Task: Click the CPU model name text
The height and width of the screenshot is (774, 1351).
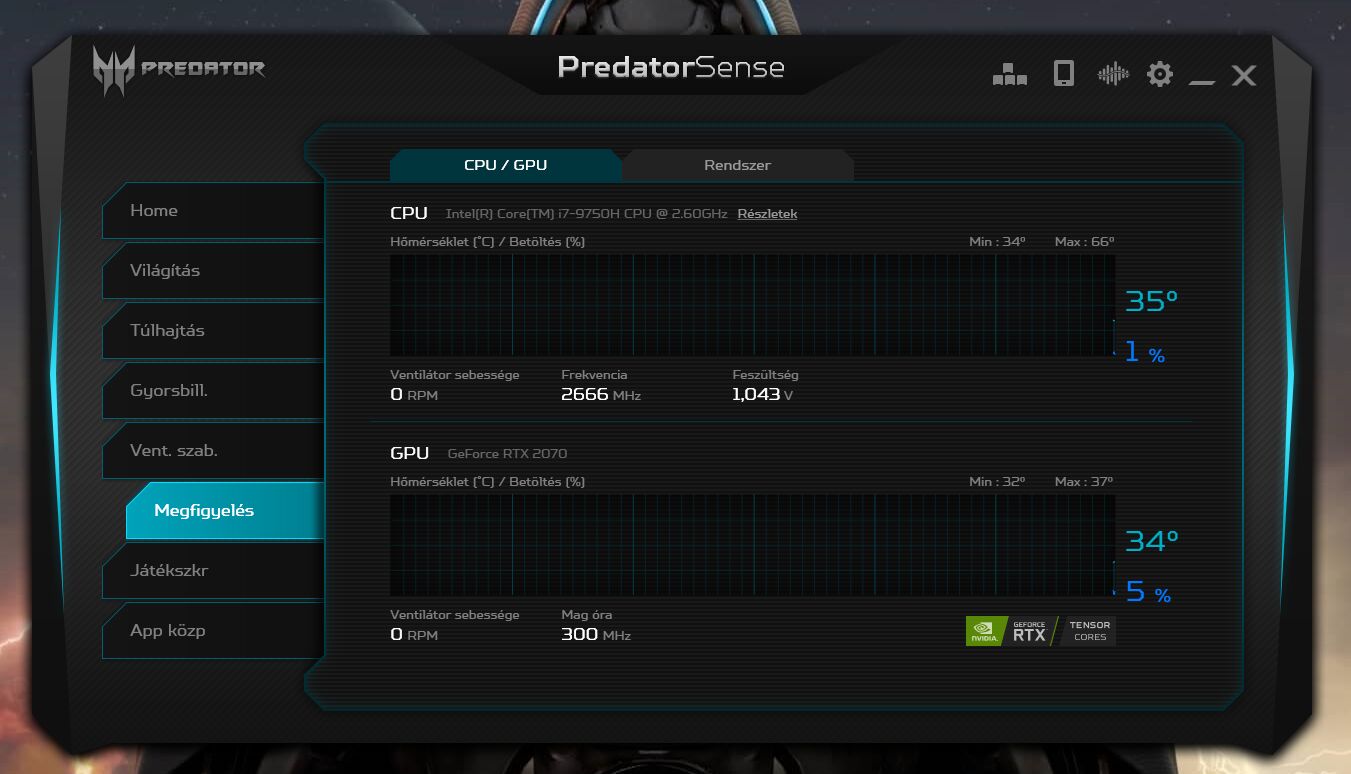Action: pos(586,214)
